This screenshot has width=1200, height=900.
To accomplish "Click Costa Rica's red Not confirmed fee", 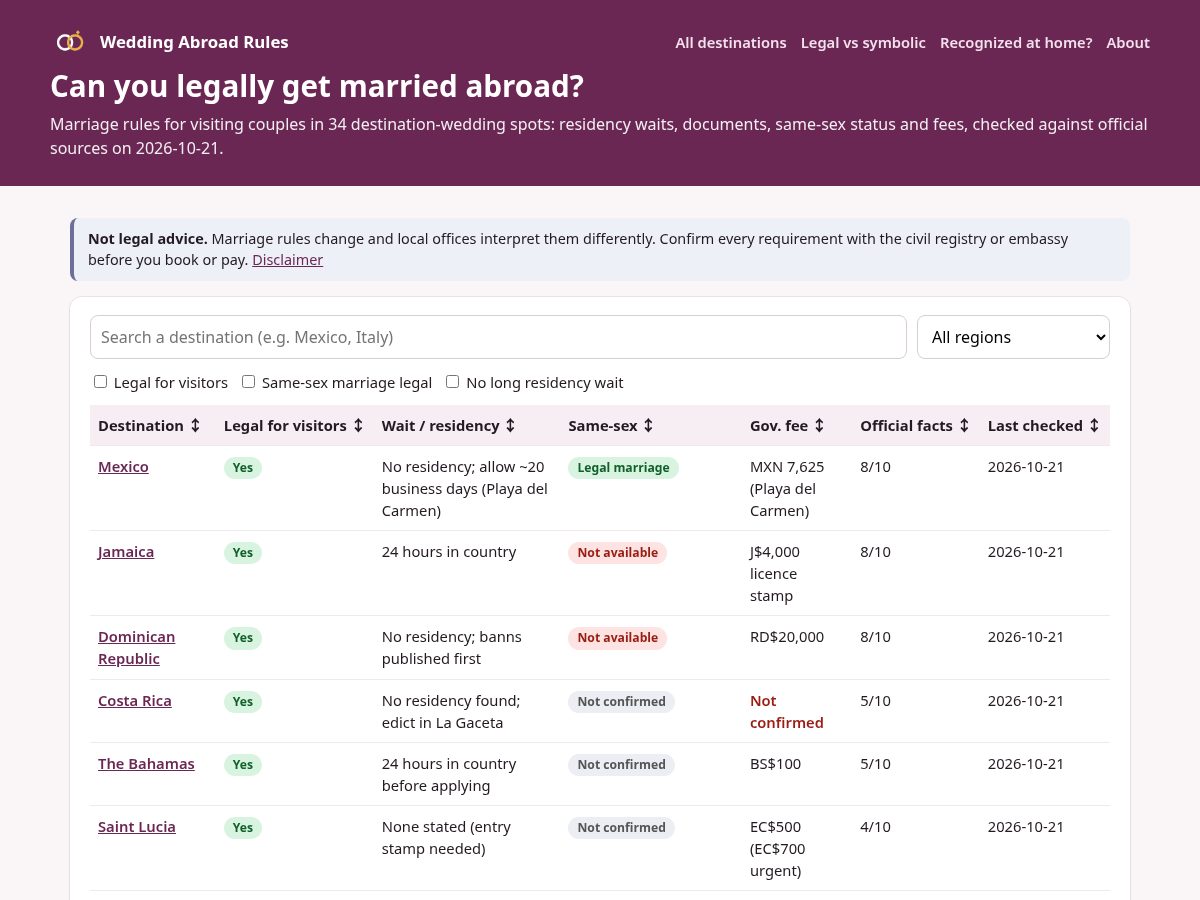I will (787, 712).
